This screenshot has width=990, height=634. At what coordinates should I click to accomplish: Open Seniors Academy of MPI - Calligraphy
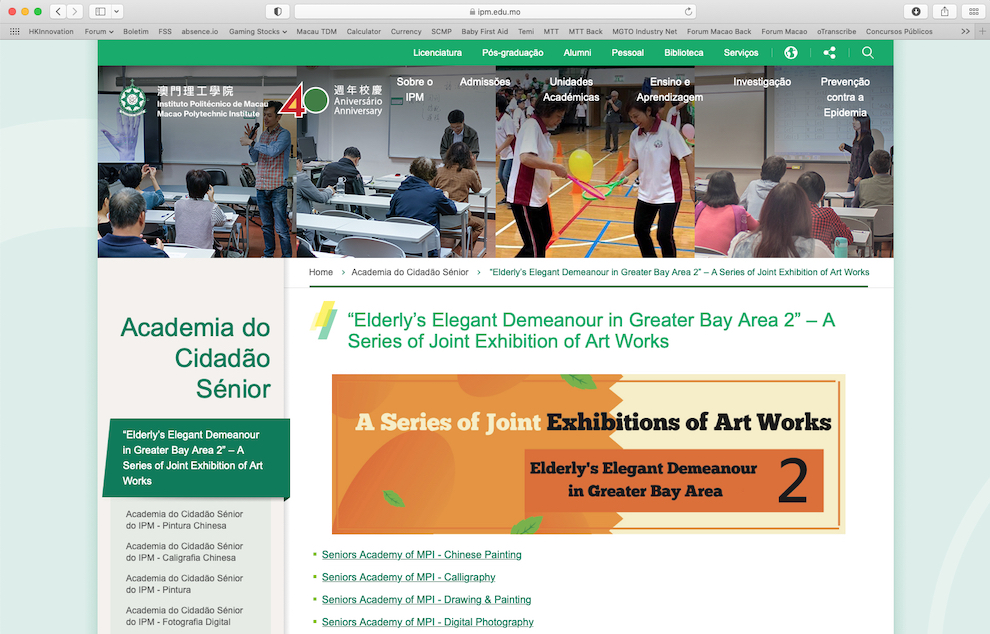[x=409, y=577]
